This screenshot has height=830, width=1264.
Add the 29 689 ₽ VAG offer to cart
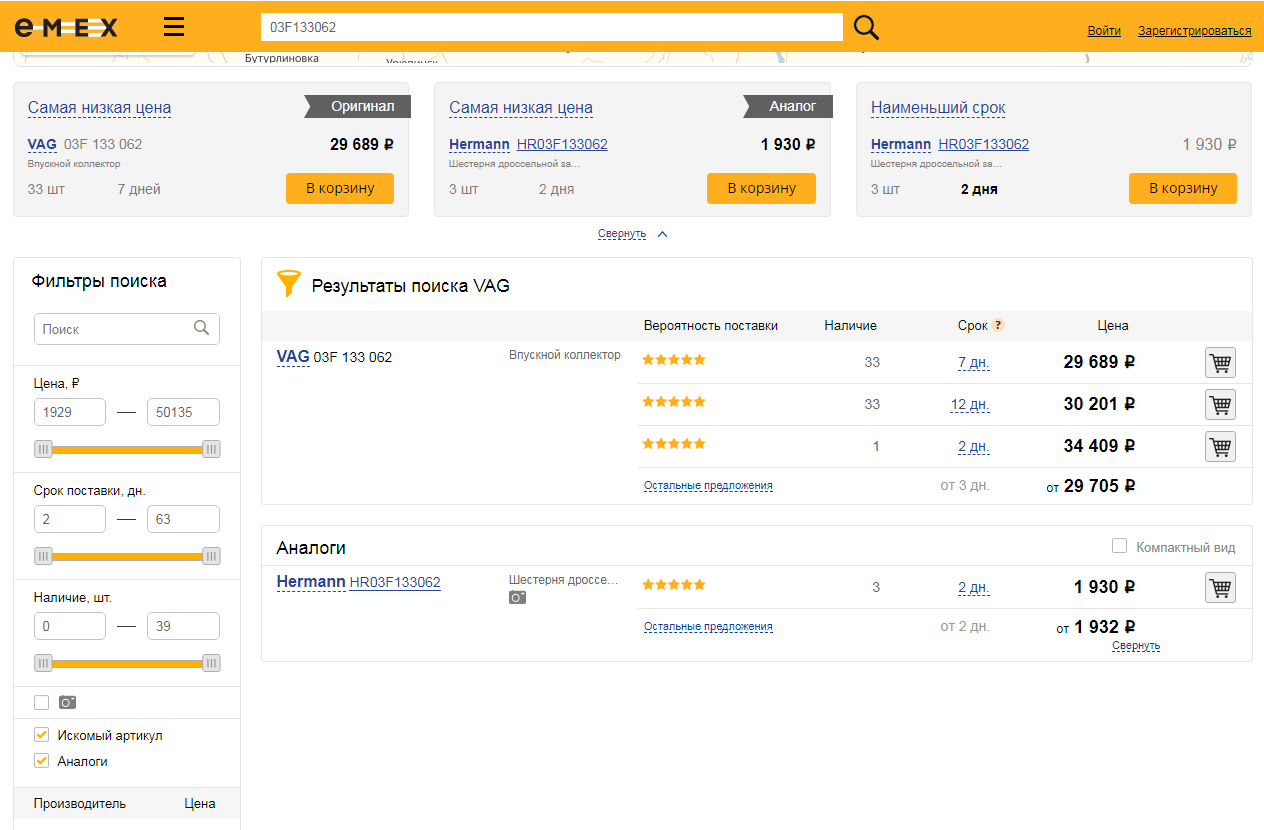point(1220,363)
